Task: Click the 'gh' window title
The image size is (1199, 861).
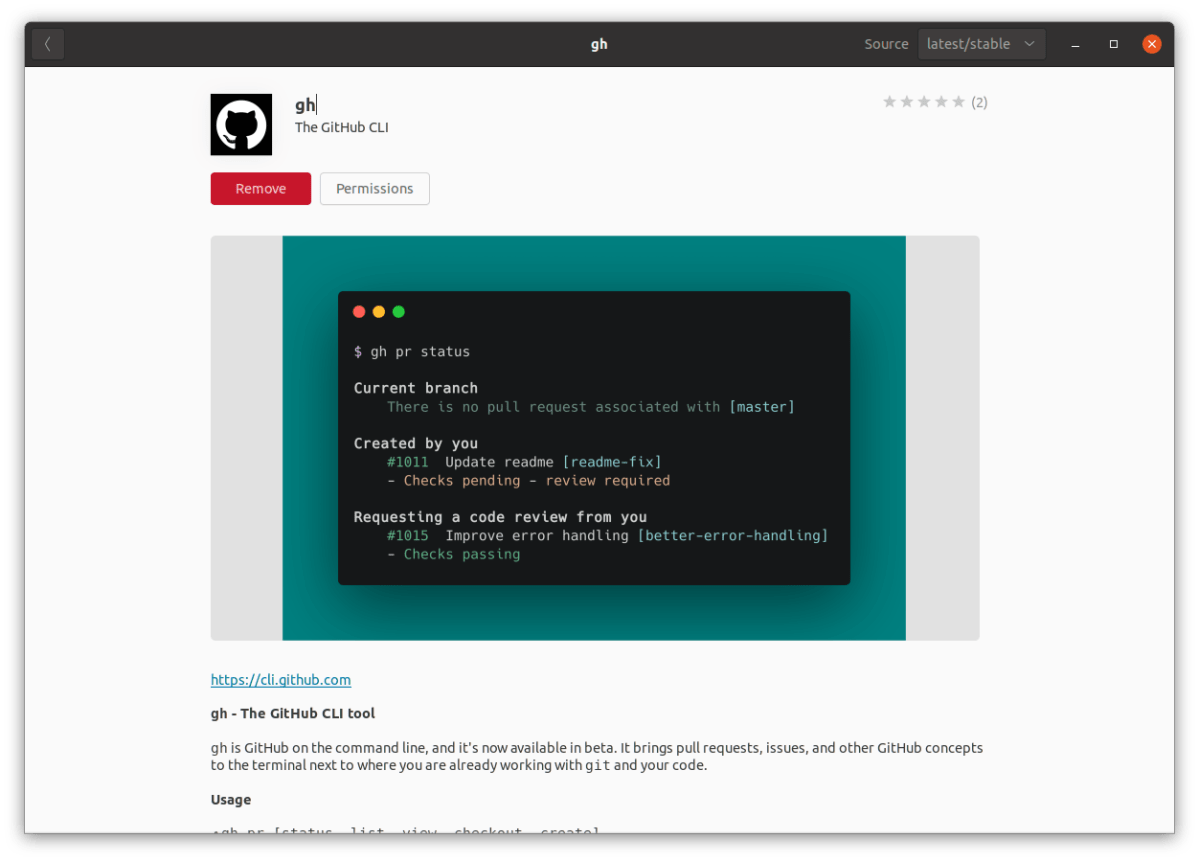Action: (599, 44)
